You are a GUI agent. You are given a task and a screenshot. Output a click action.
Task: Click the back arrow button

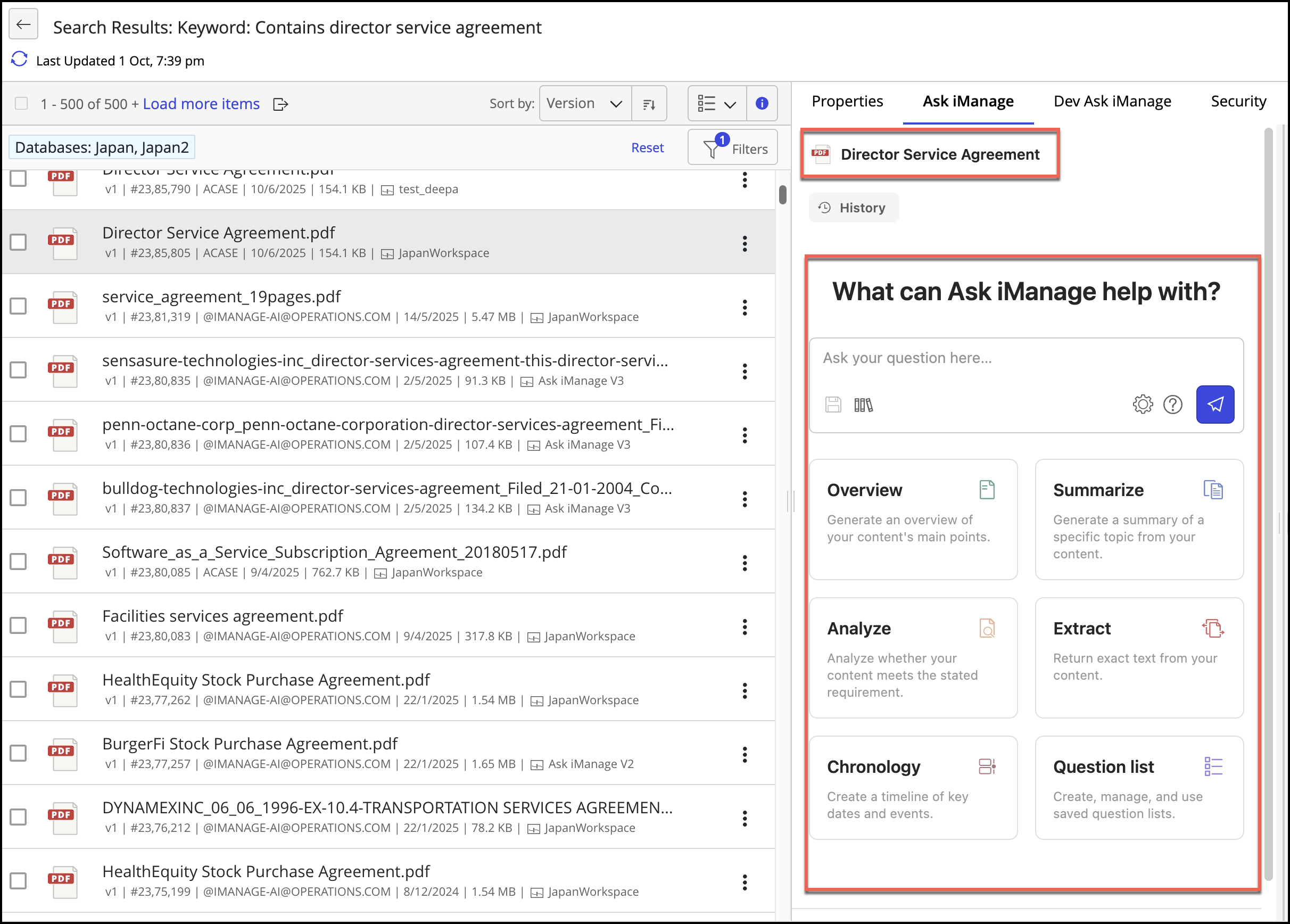[x=23, y=24]
